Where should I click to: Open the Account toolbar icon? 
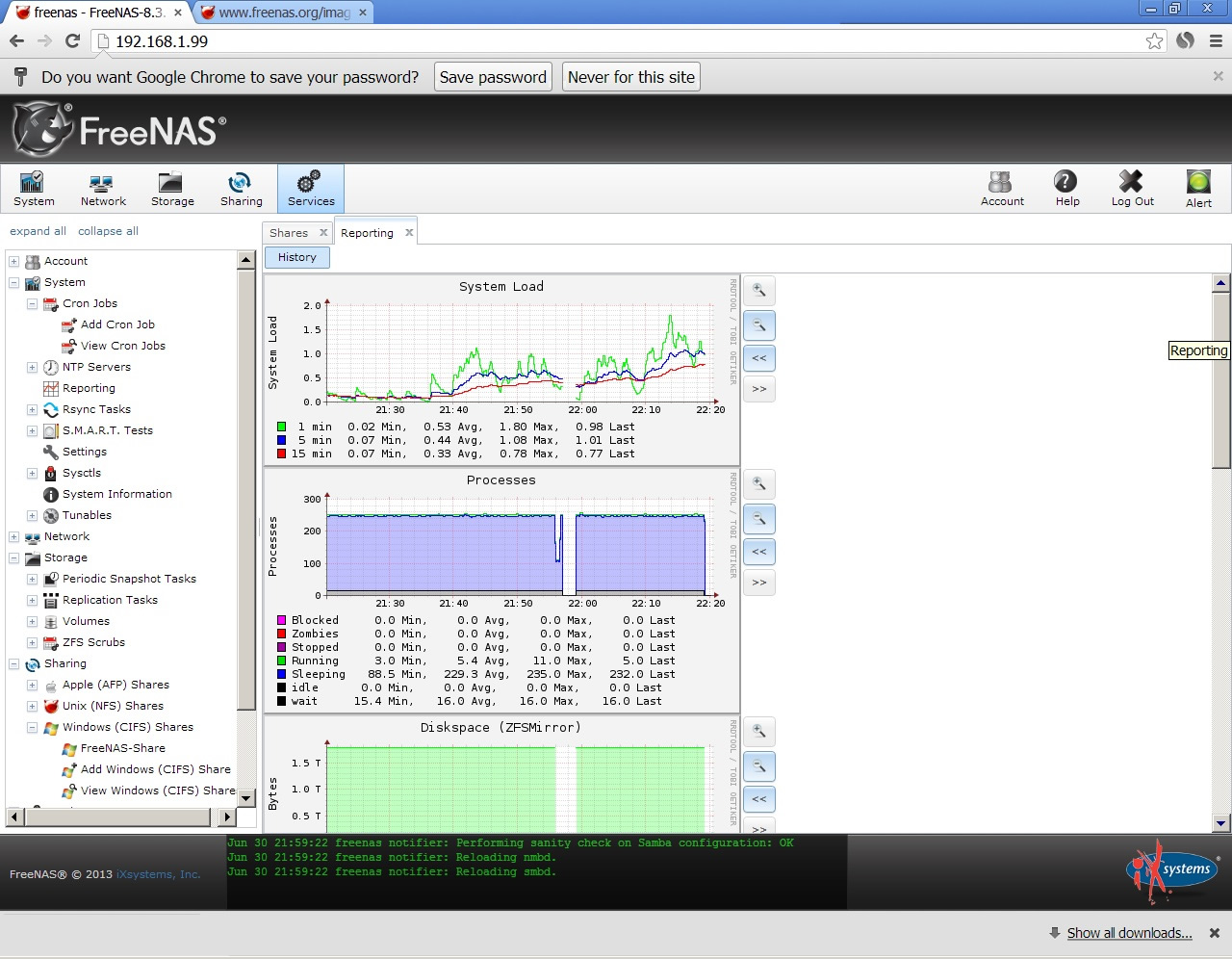1002,189
